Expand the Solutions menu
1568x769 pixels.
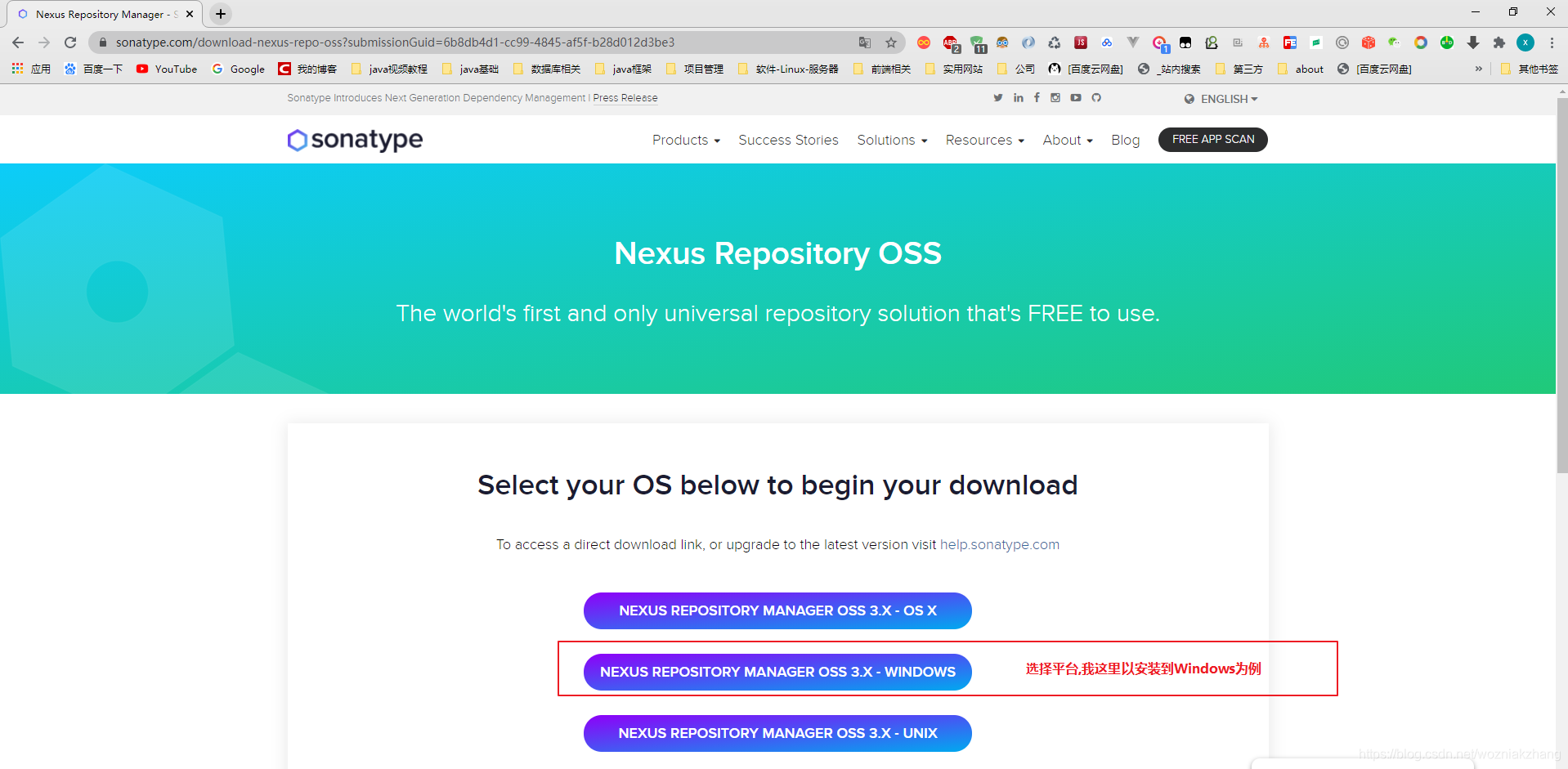(892, 141)
